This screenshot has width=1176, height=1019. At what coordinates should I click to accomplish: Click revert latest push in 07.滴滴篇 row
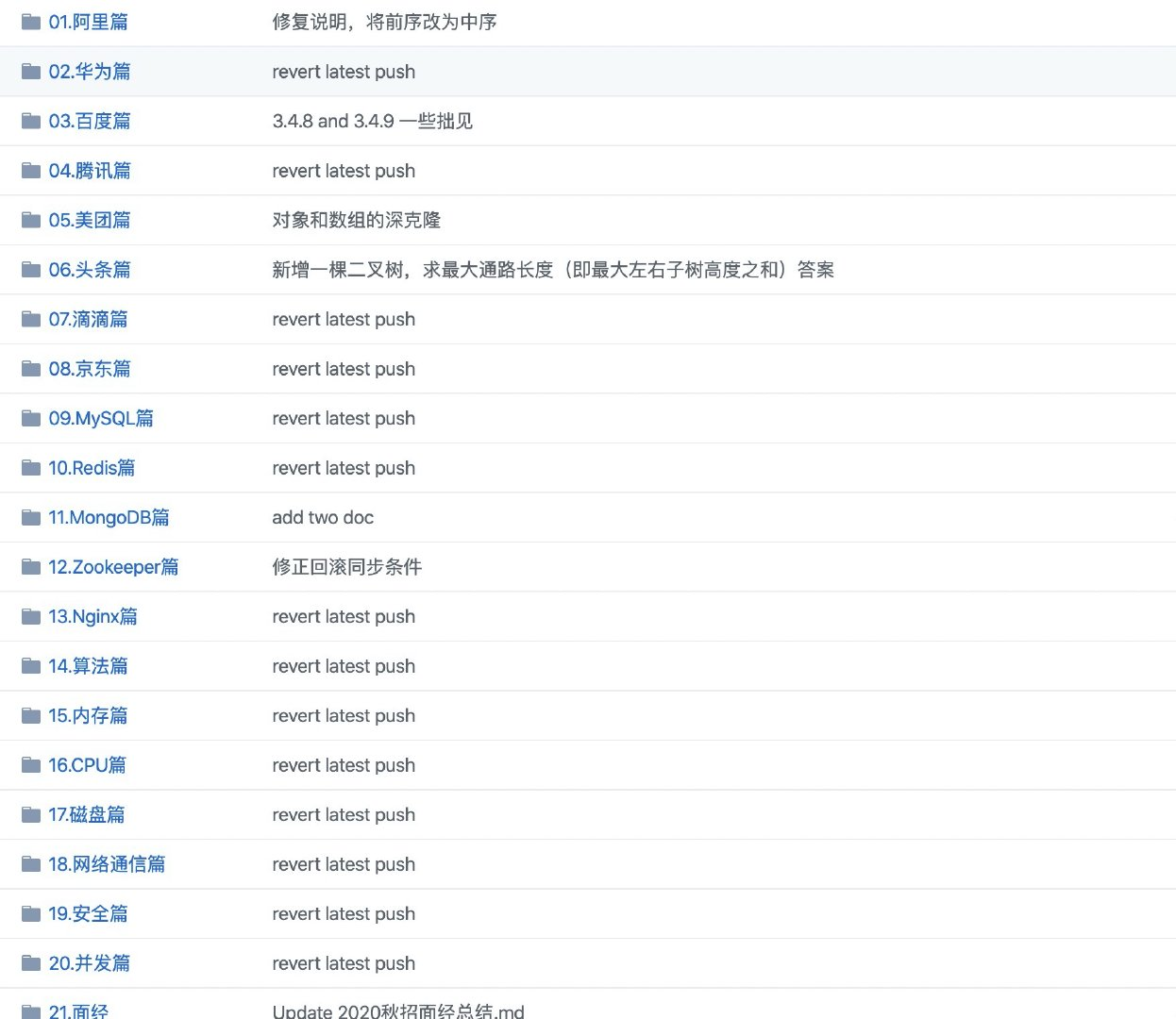(x=344, y=319)
